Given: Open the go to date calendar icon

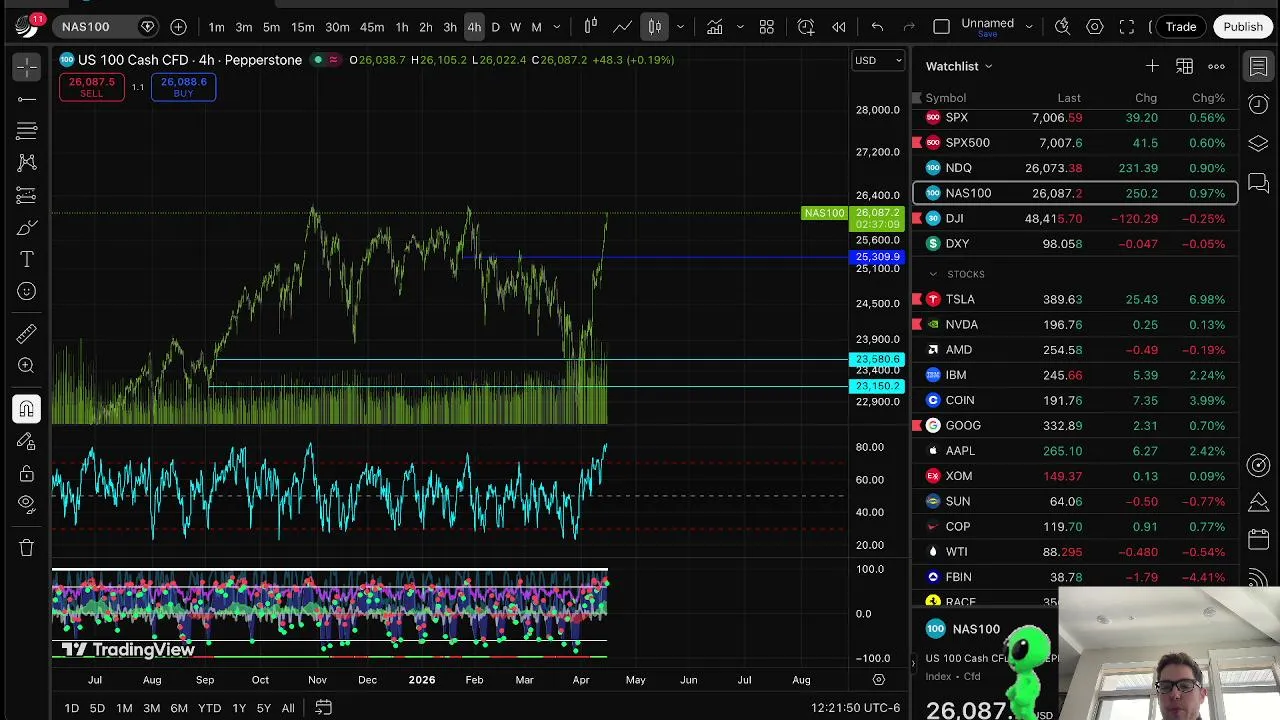Looking at the screenshot, I should [x=323, y=708].
